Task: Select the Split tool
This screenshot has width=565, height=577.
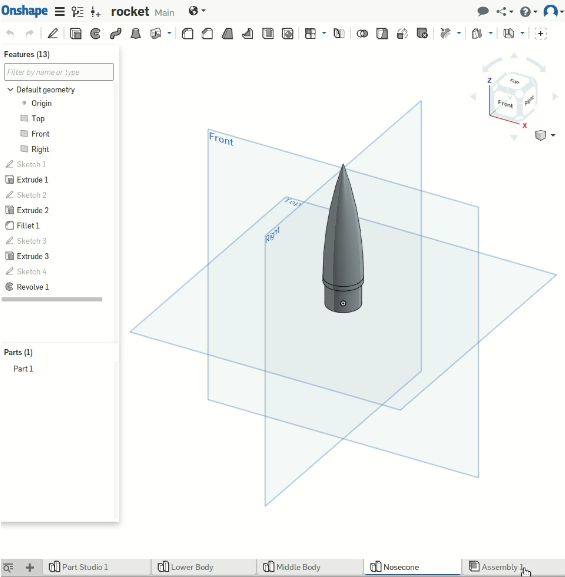Action: click(x=382, y=34)
